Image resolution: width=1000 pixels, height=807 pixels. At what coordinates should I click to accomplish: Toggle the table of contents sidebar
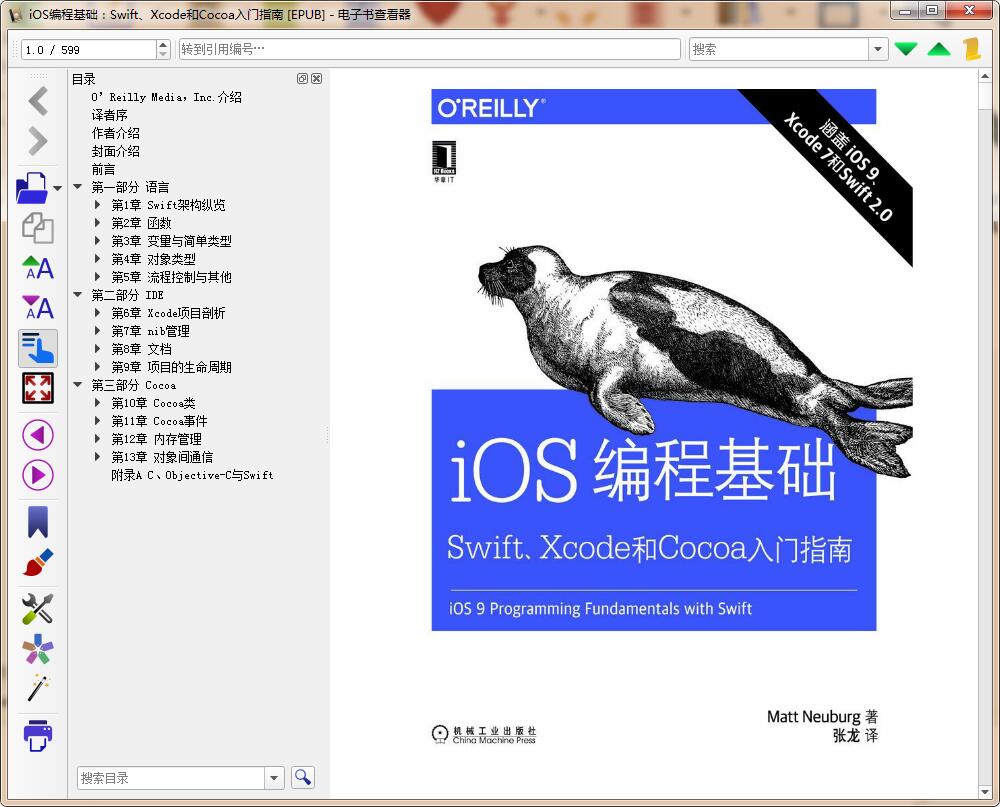(37, 348)
